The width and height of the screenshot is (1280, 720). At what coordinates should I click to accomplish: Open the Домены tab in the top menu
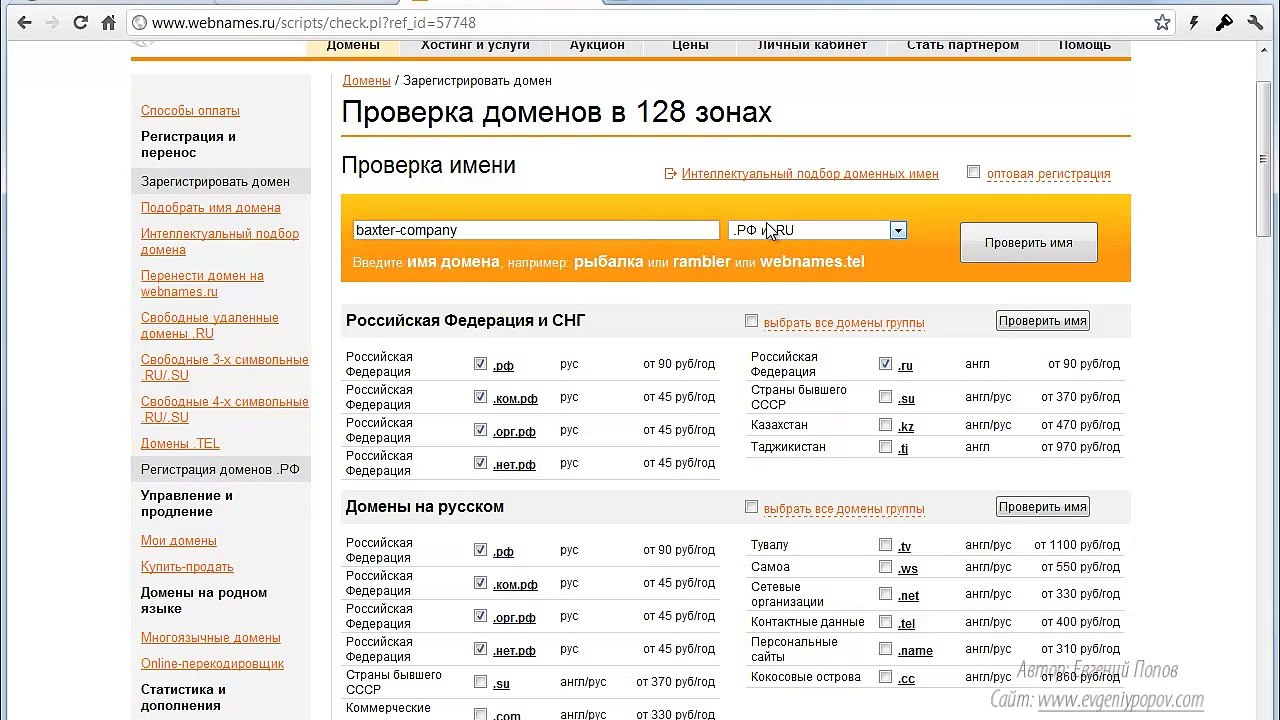[x=353, y=46]
